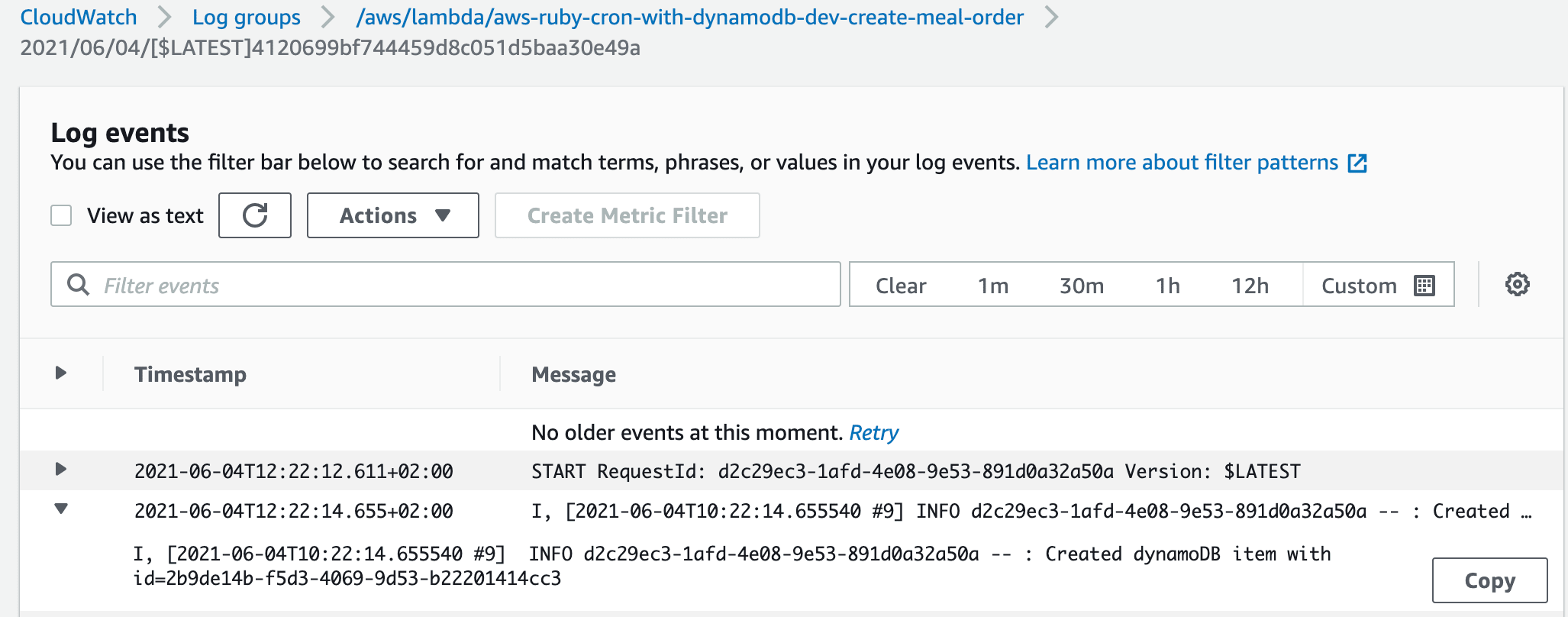Select the 30m time range
Screen dimensions: 1568x617
1082,286
